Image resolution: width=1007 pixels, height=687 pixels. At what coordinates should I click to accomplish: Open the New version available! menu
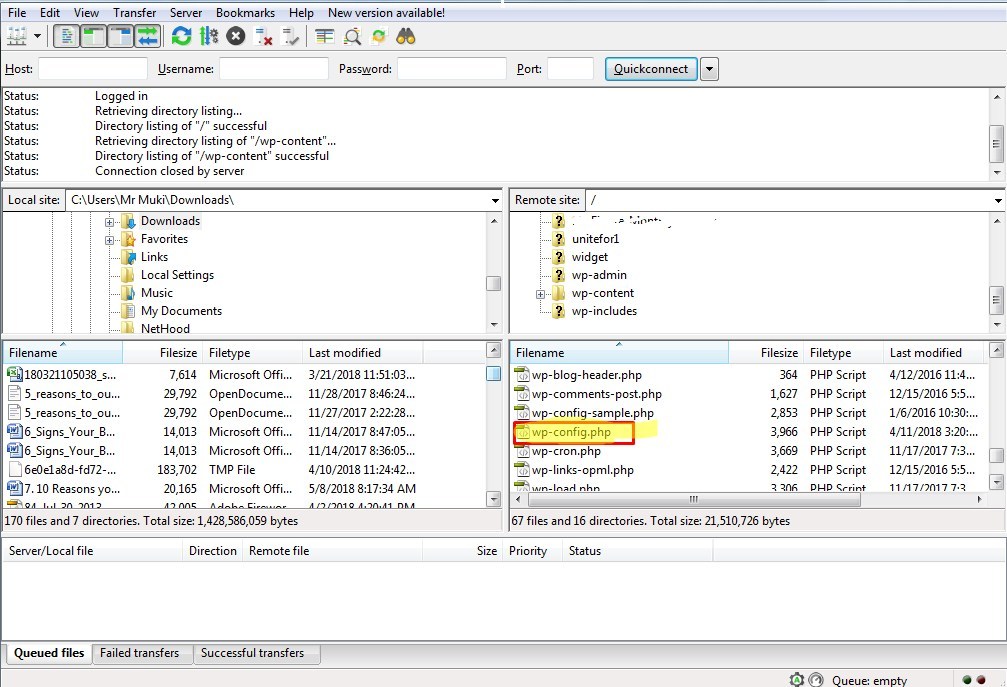(x=386, y=12)
